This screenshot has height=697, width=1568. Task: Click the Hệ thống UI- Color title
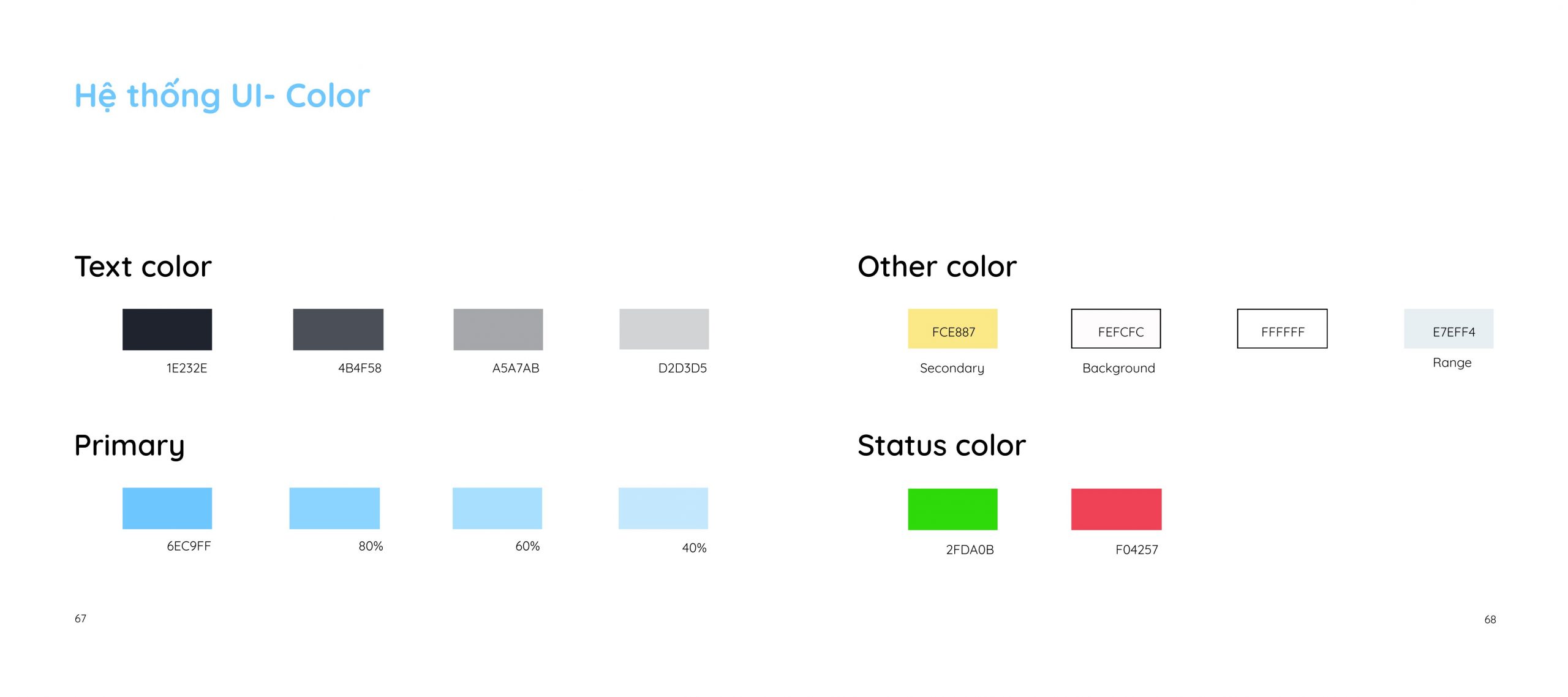(x=222, y=96)
